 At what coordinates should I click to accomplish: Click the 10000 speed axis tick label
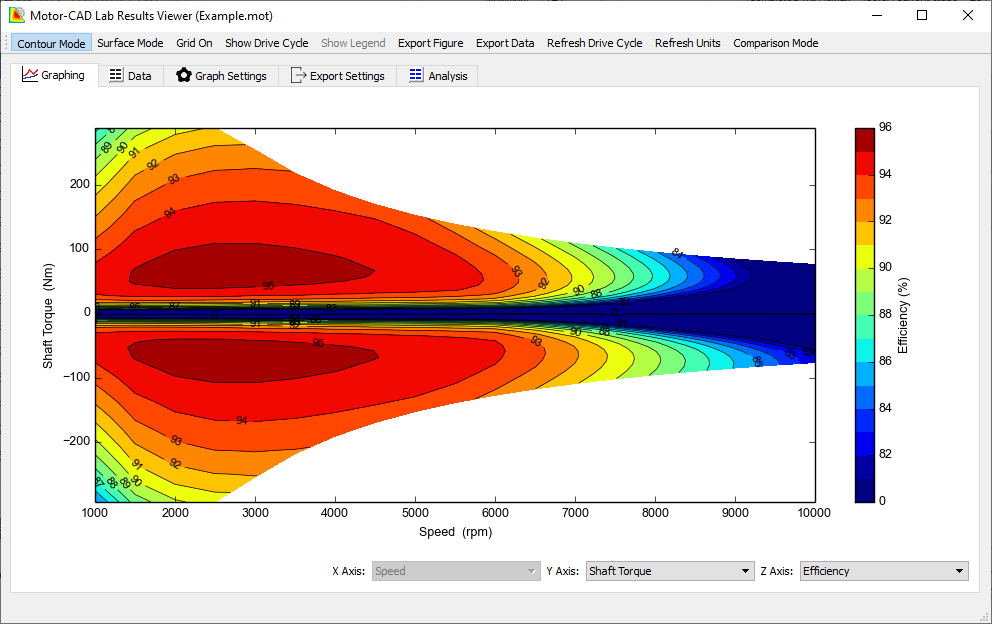click(814, 513)
